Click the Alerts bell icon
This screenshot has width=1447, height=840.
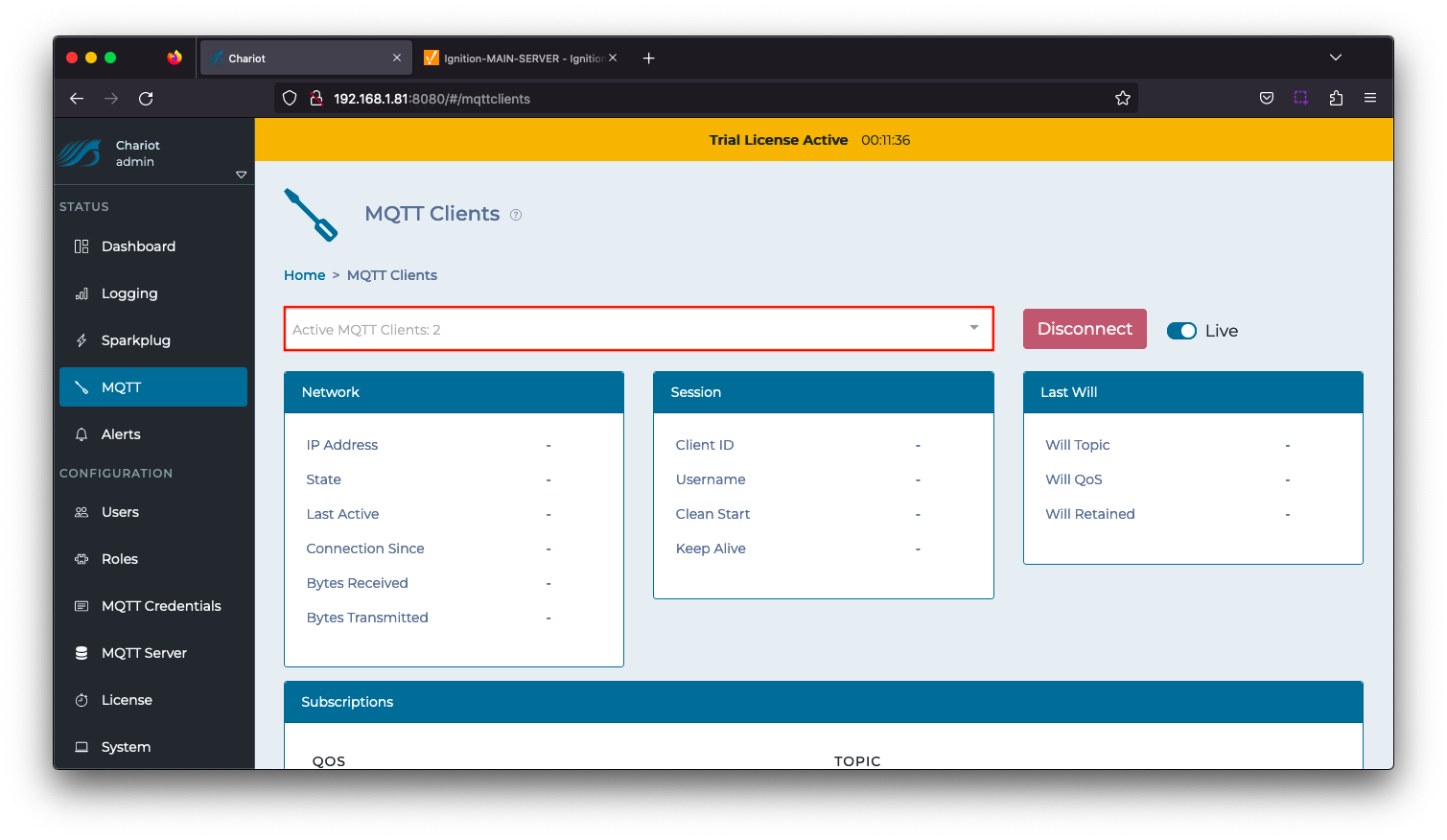pyautogui.click(x=82, y=434)
